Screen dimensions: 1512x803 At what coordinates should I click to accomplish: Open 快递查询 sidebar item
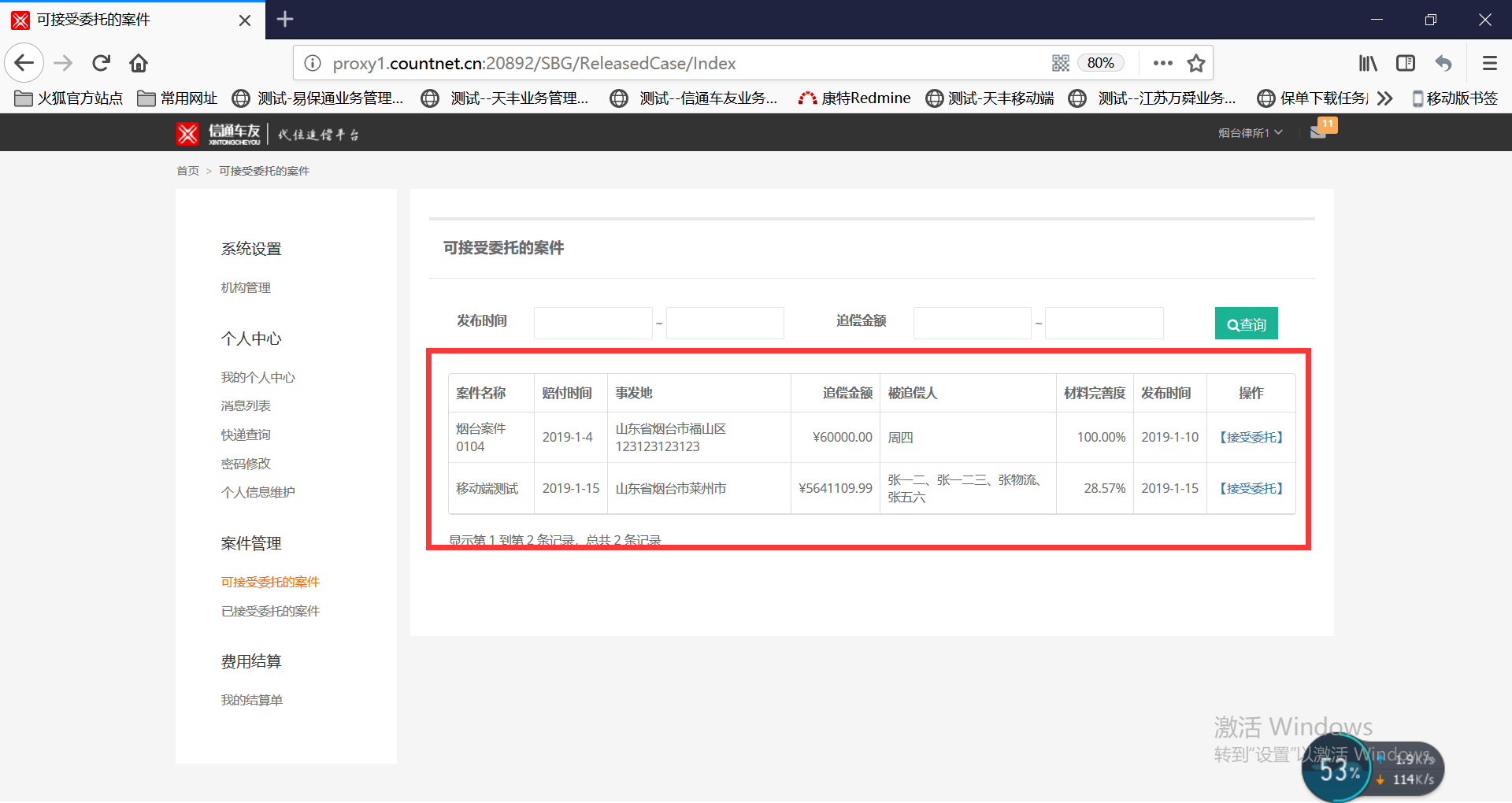246,435
